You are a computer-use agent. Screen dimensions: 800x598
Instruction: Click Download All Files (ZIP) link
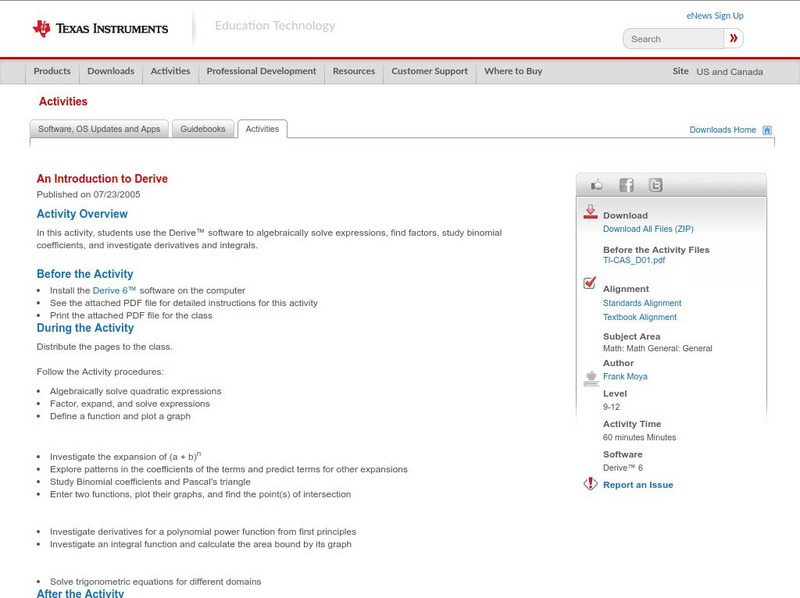(x=648, y=229)
